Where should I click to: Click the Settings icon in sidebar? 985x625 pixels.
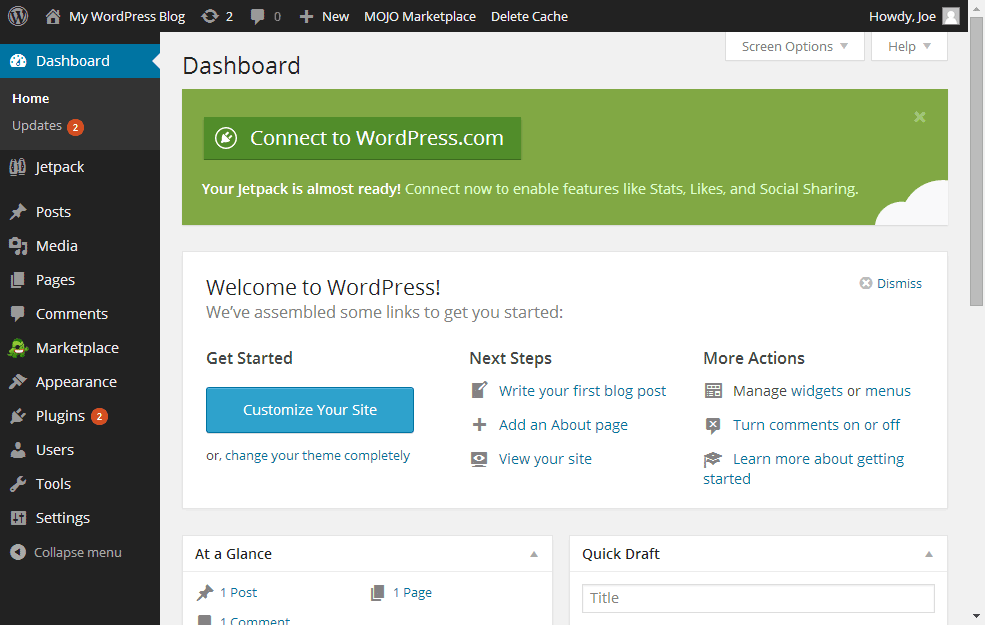pyautogui.click(x=18, y=518)
